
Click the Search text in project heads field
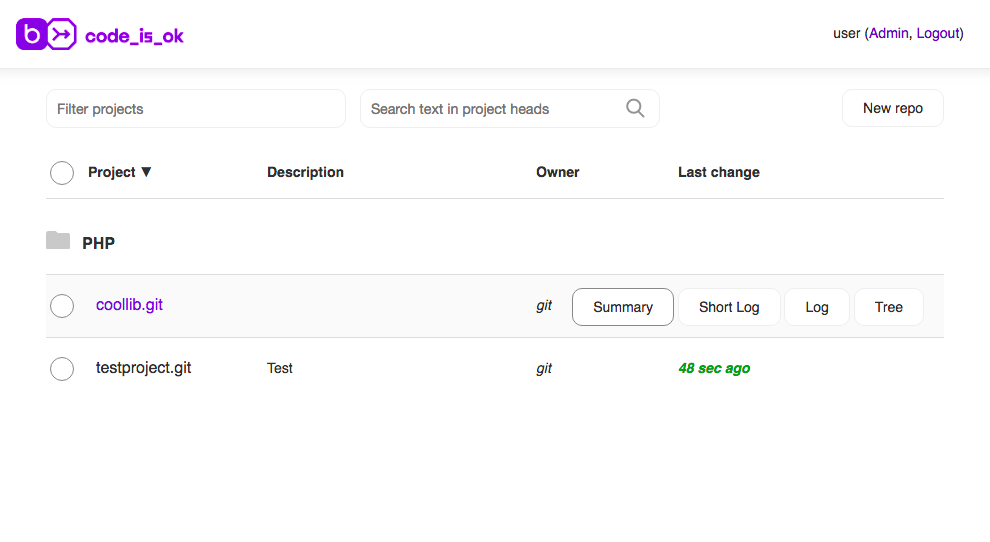tap(490, 109)
